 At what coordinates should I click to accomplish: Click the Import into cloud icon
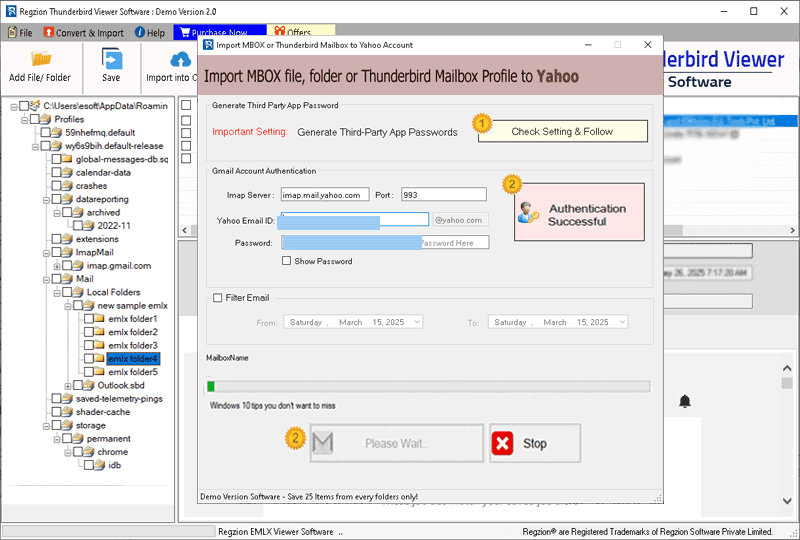(x=181, y=60)
